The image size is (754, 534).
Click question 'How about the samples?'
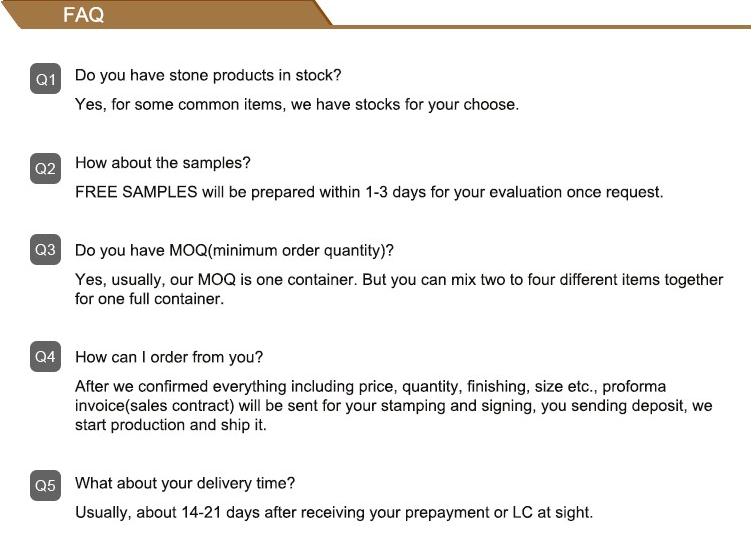coord(163,163)
